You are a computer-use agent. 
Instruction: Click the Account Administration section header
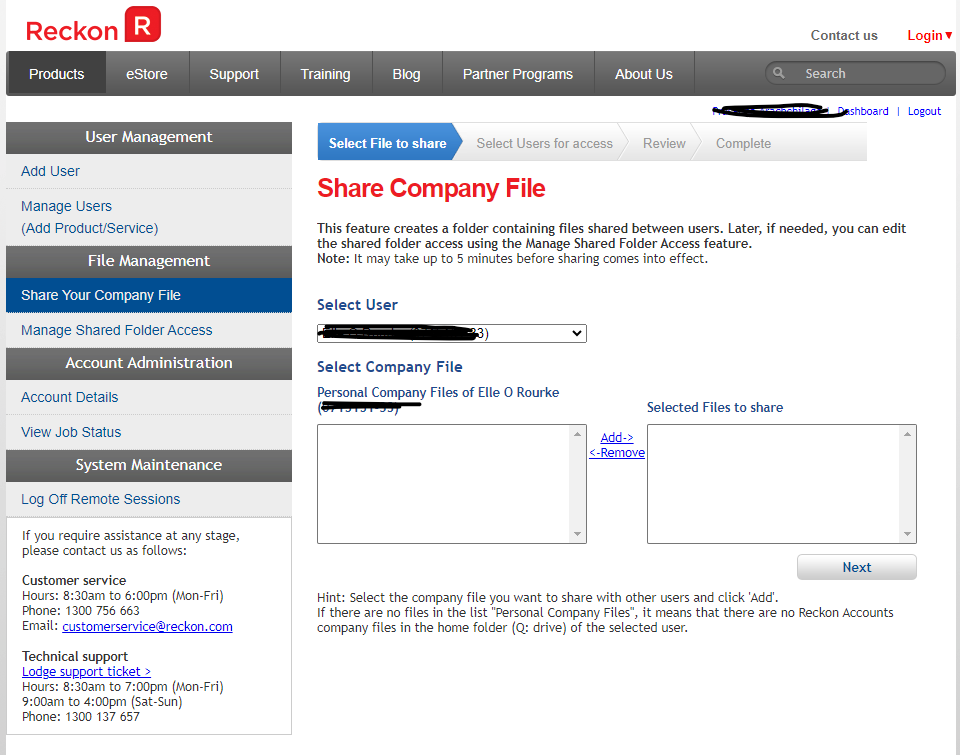tap(149, 363)
